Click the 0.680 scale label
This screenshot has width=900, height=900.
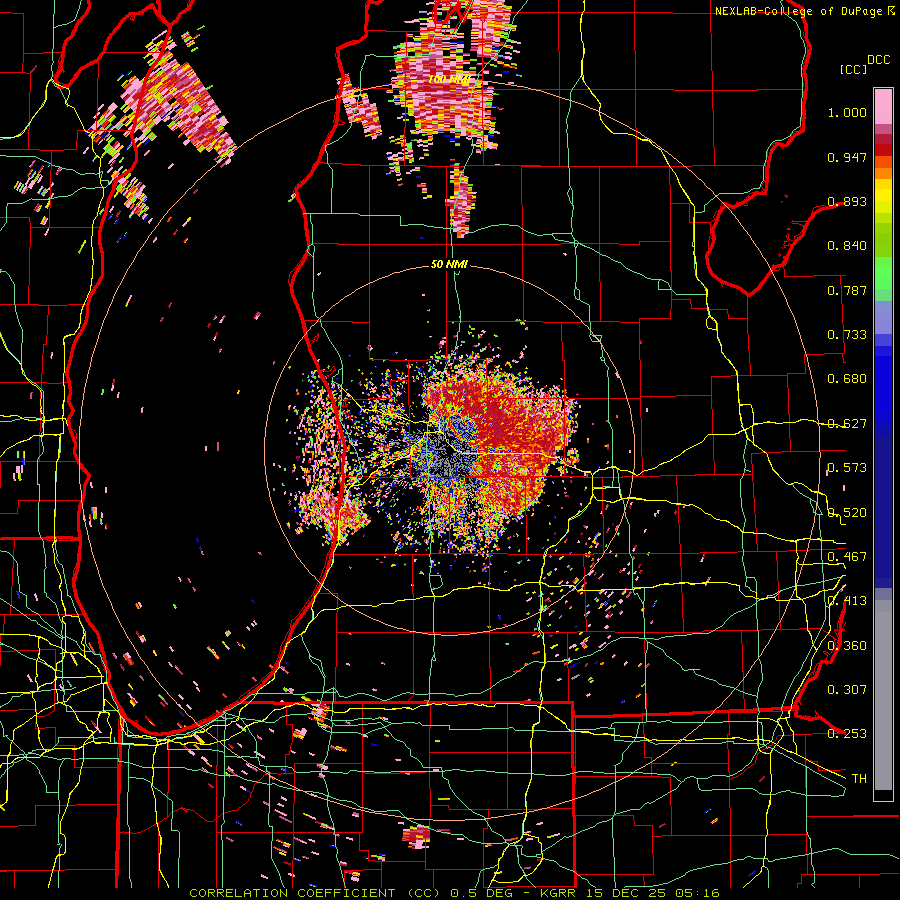coord(847,379)
